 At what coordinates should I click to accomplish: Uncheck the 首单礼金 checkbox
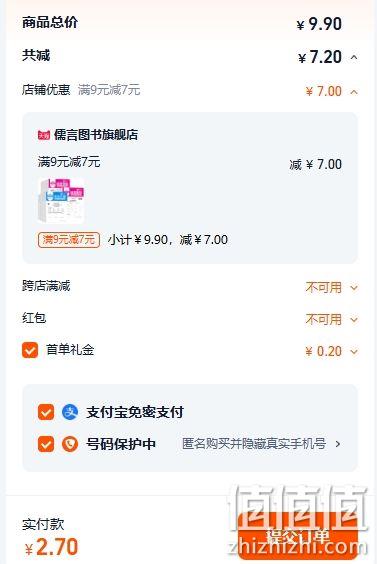[30, 350]
